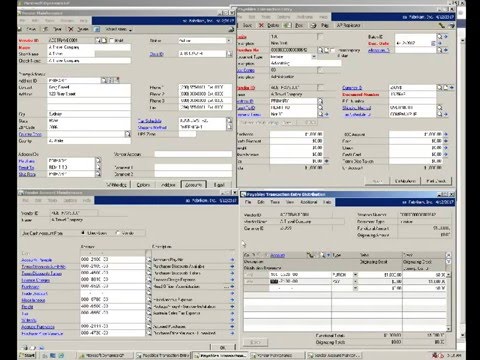Click expansion arrow beside Credit Card amount
This screenshot has height=360, width=480.
(x=446, y=154)
